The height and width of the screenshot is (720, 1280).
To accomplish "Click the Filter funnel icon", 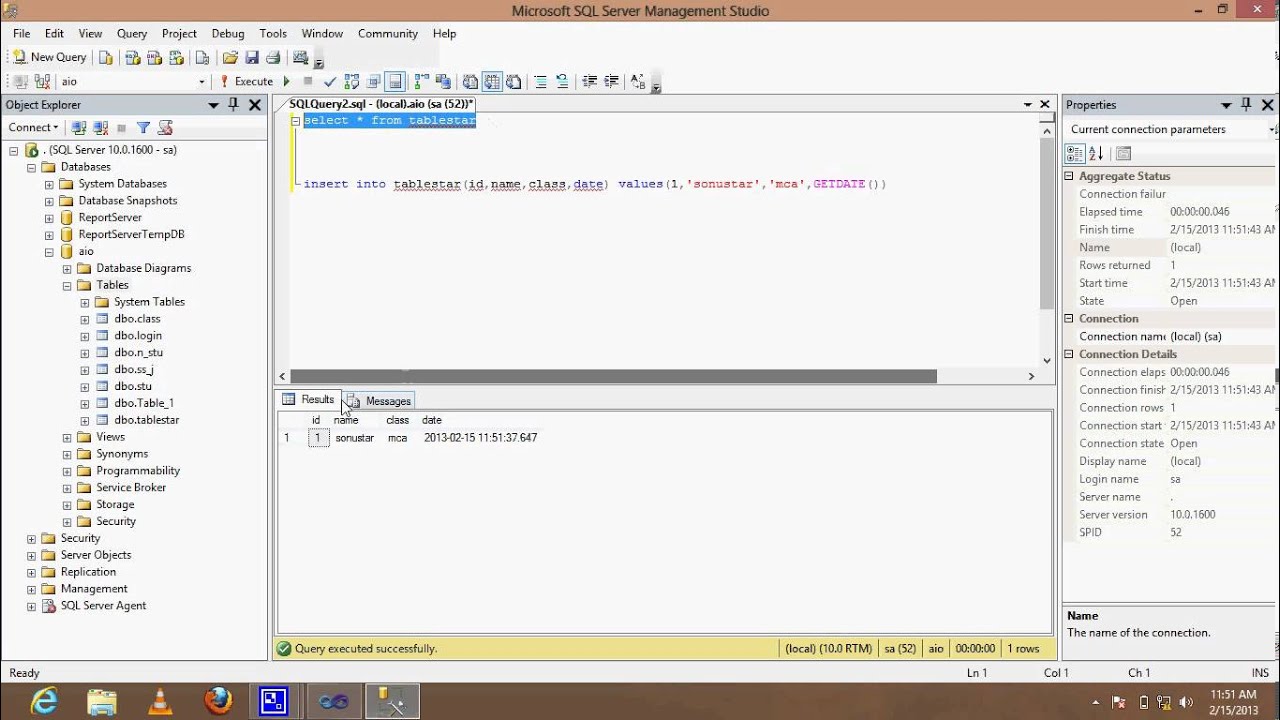I will pos(143,127).
